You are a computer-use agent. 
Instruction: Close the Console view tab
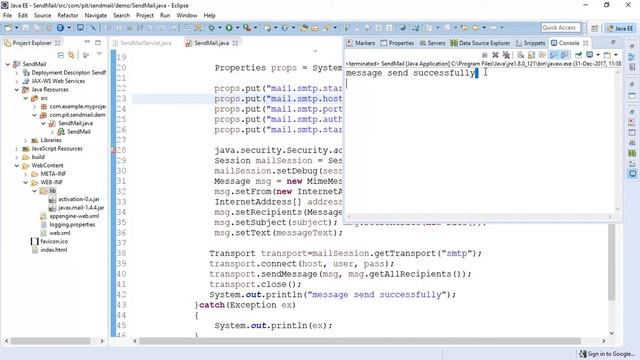click(x=586, y=43)
